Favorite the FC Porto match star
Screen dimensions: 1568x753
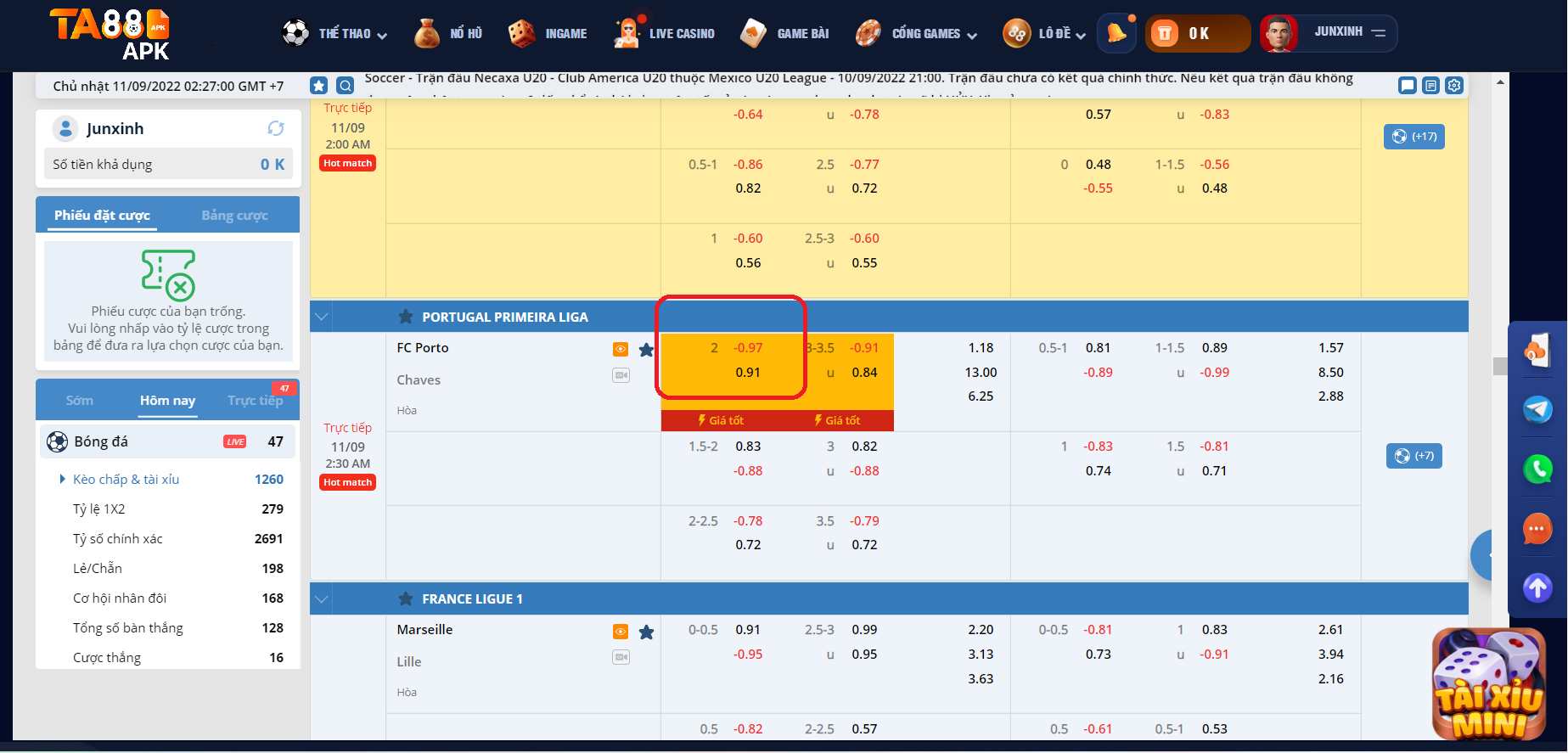tap(646, 350)
